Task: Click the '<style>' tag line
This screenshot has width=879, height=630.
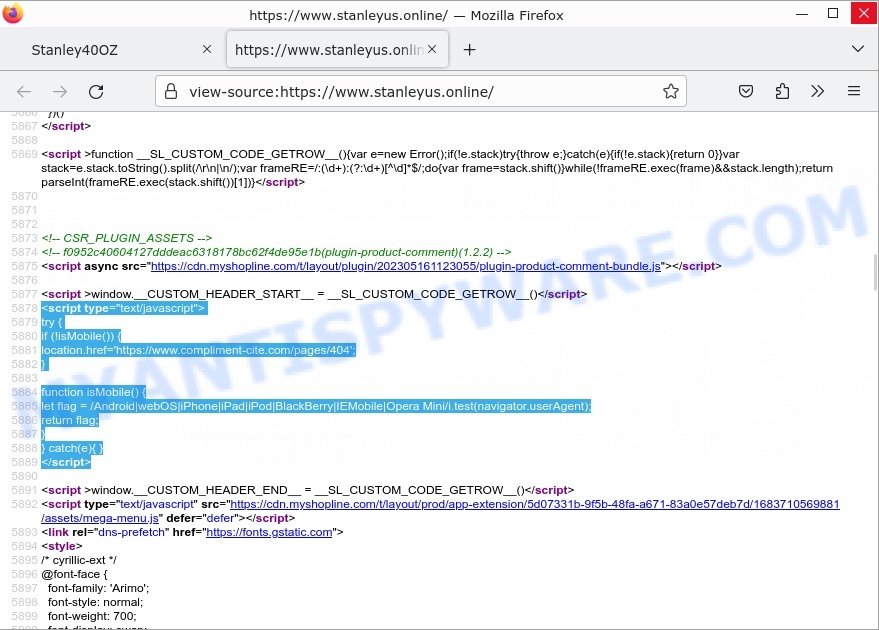Action: pos(62,546)
